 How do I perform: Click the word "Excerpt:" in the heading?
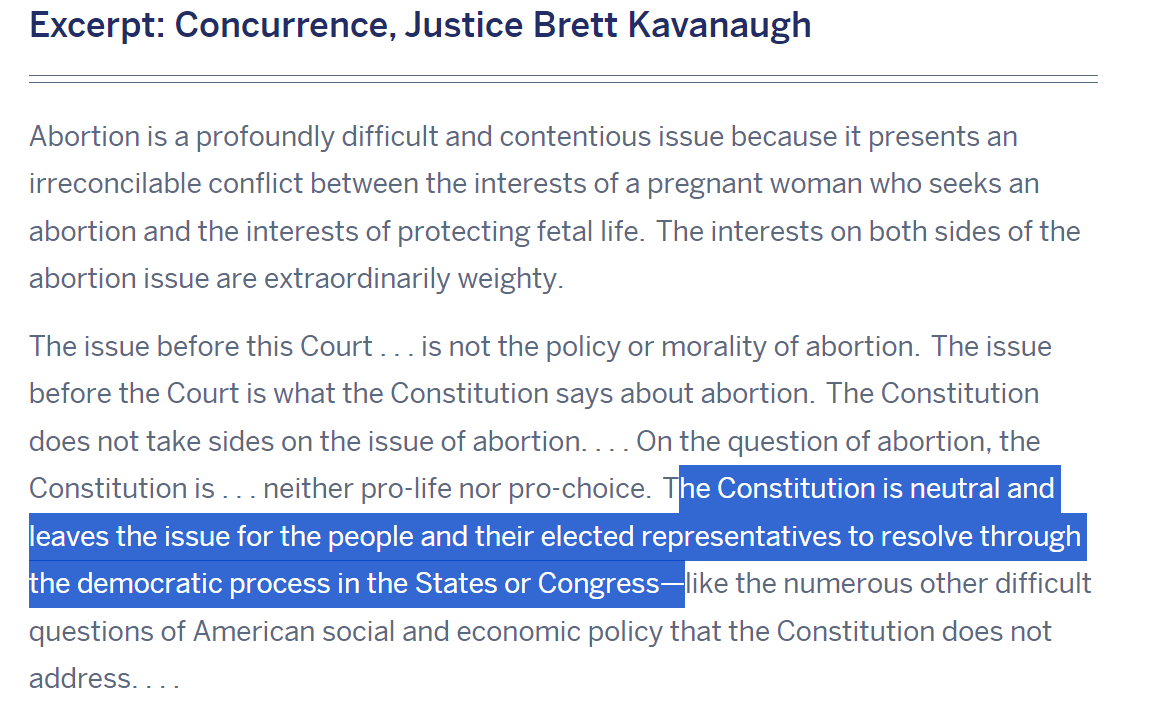click(x=96, y=26)
